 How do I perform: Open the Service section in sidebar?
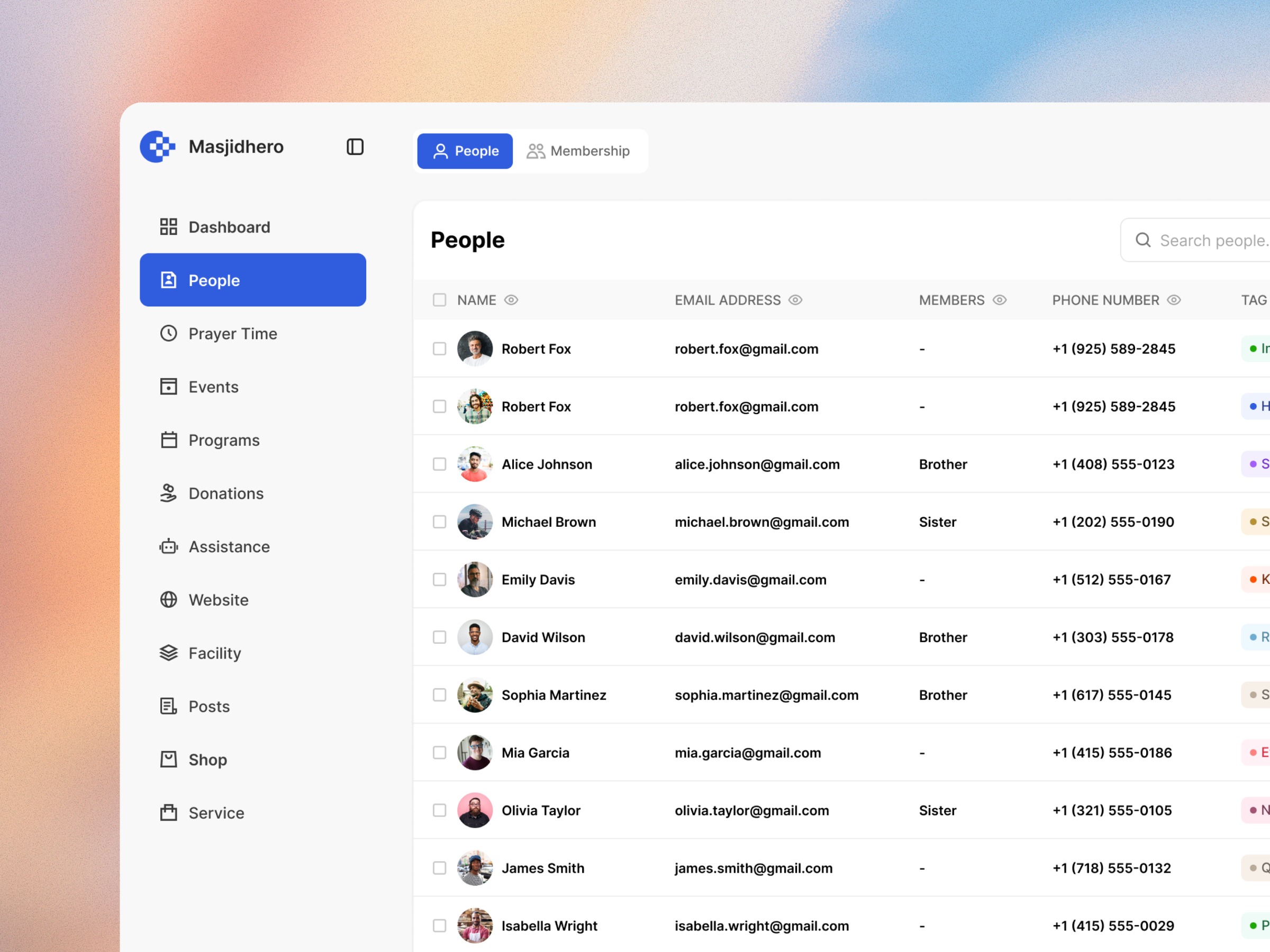[168, 812]
